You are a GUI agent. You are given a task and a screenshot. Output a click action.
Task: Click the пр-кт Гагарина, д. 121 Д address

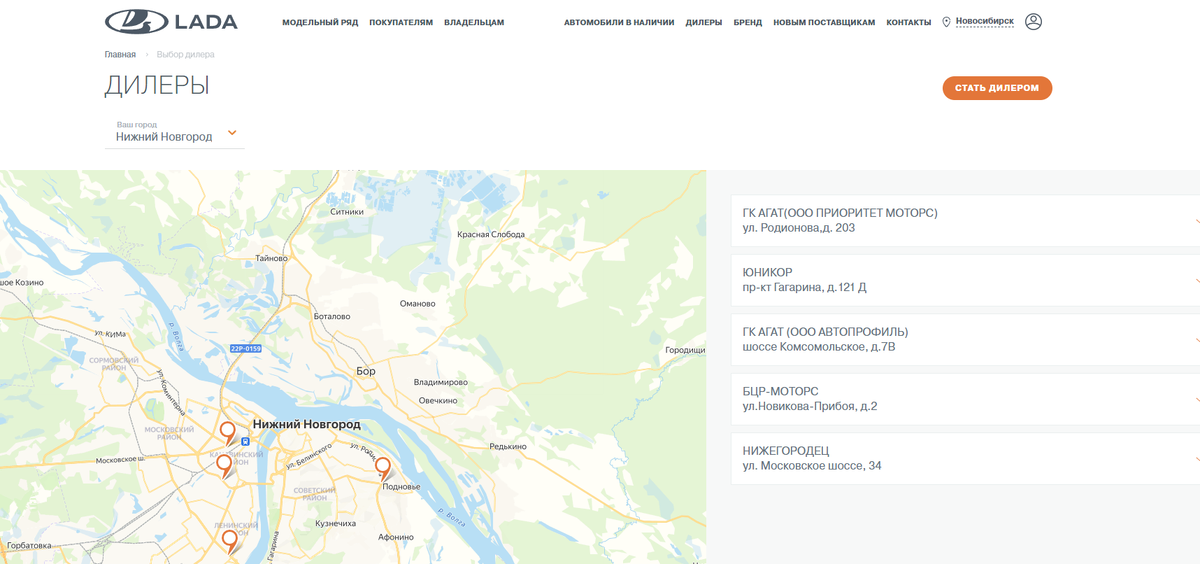click(x=805, y=288)
